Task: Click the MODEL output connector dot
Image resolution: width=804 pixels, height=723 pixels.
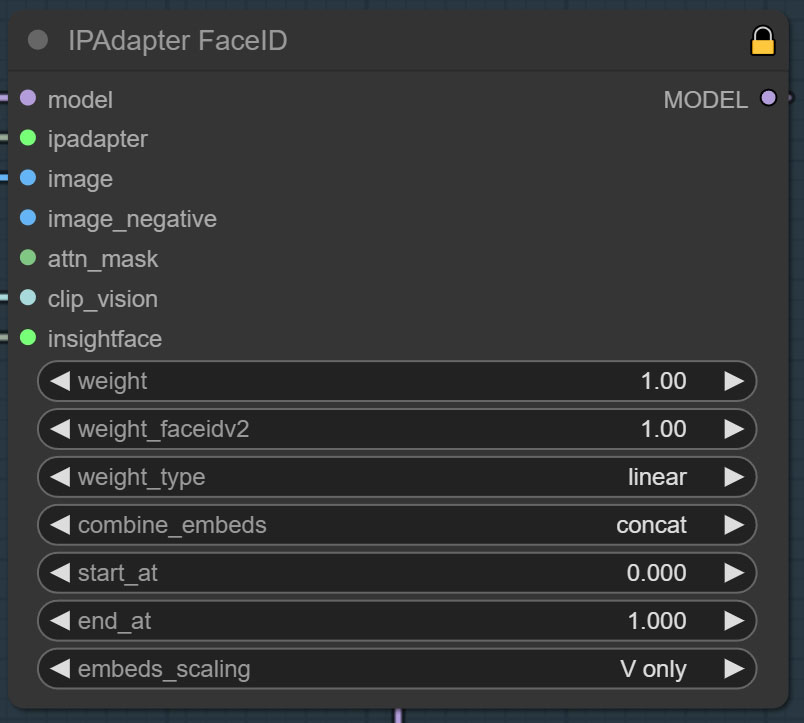Action: 767,100
